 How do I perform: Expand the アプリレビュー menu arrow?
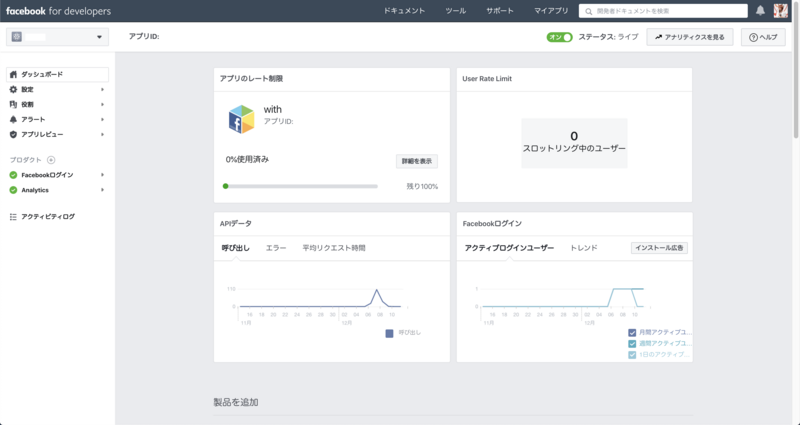point(102,134)
